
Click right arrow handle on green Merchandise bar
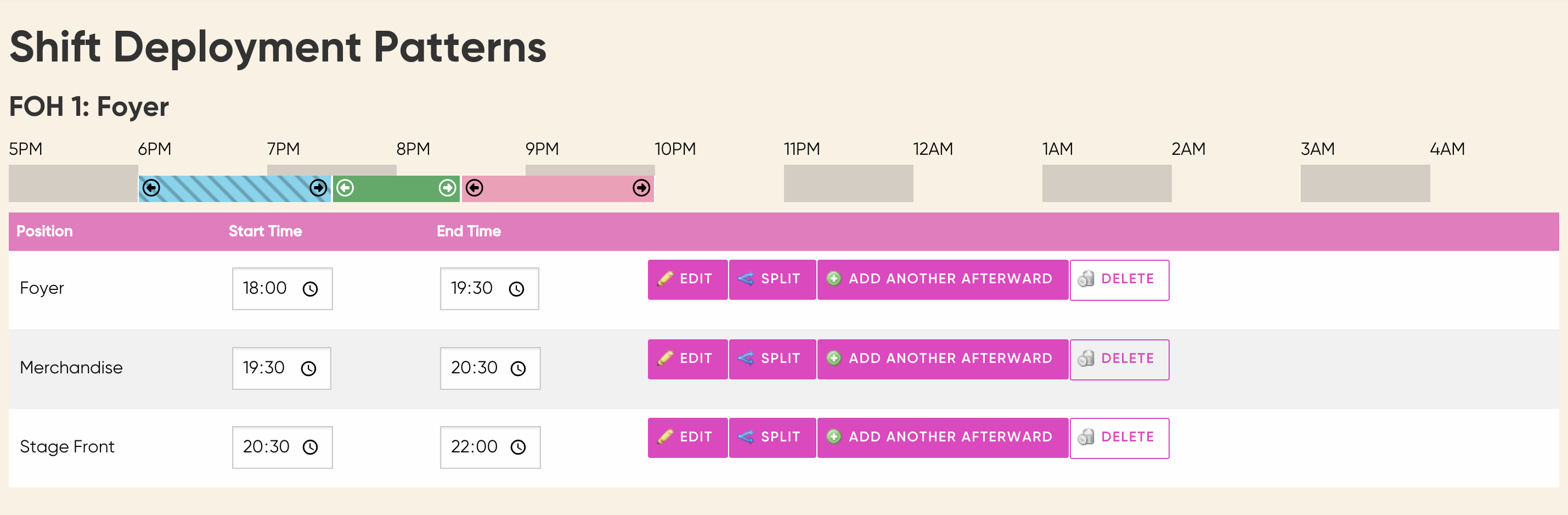[447, 188]
